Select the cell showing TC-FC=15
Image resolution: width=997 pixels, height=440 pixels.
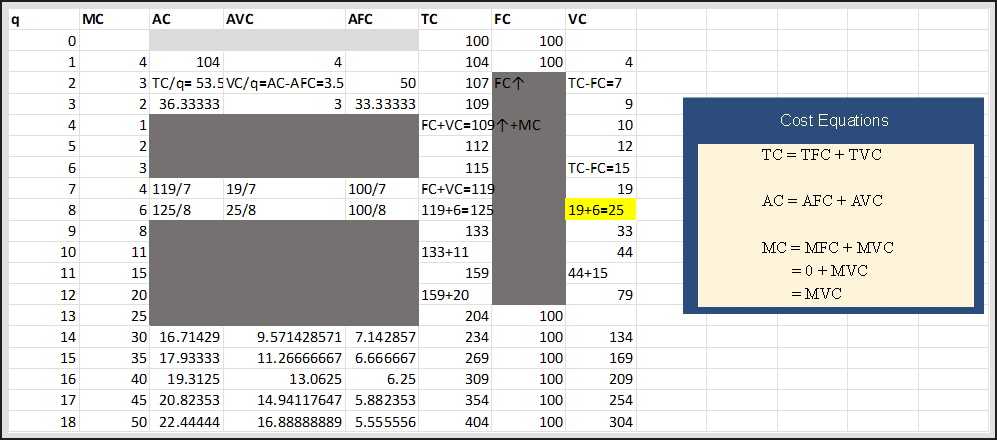click(x=601, y=168)
